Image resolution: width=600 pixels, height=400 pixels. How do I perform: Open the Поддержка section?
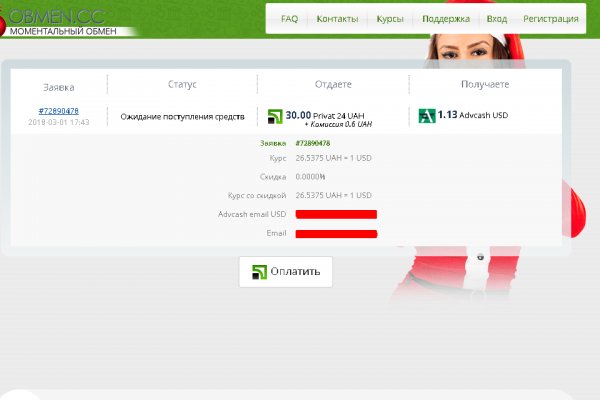pos(445,19)
